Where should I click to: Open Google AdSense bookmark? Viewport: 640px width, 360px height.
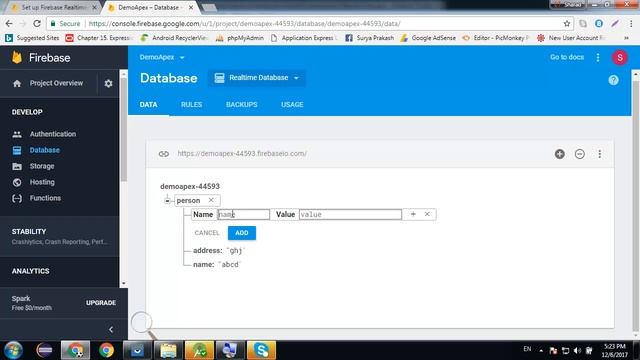pos(428,38)
